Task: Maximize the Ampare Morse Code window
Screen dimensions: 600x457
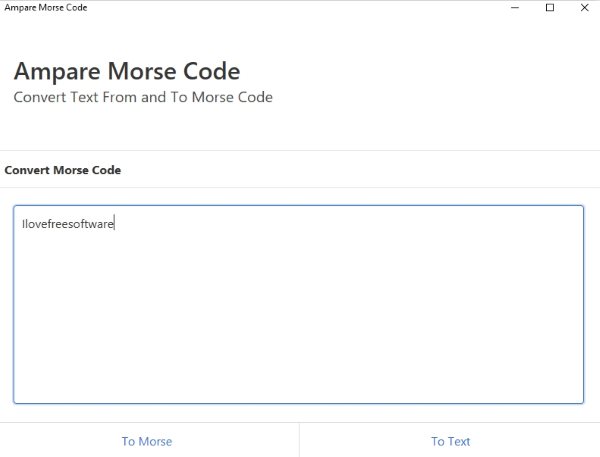Action: [549, 8]
